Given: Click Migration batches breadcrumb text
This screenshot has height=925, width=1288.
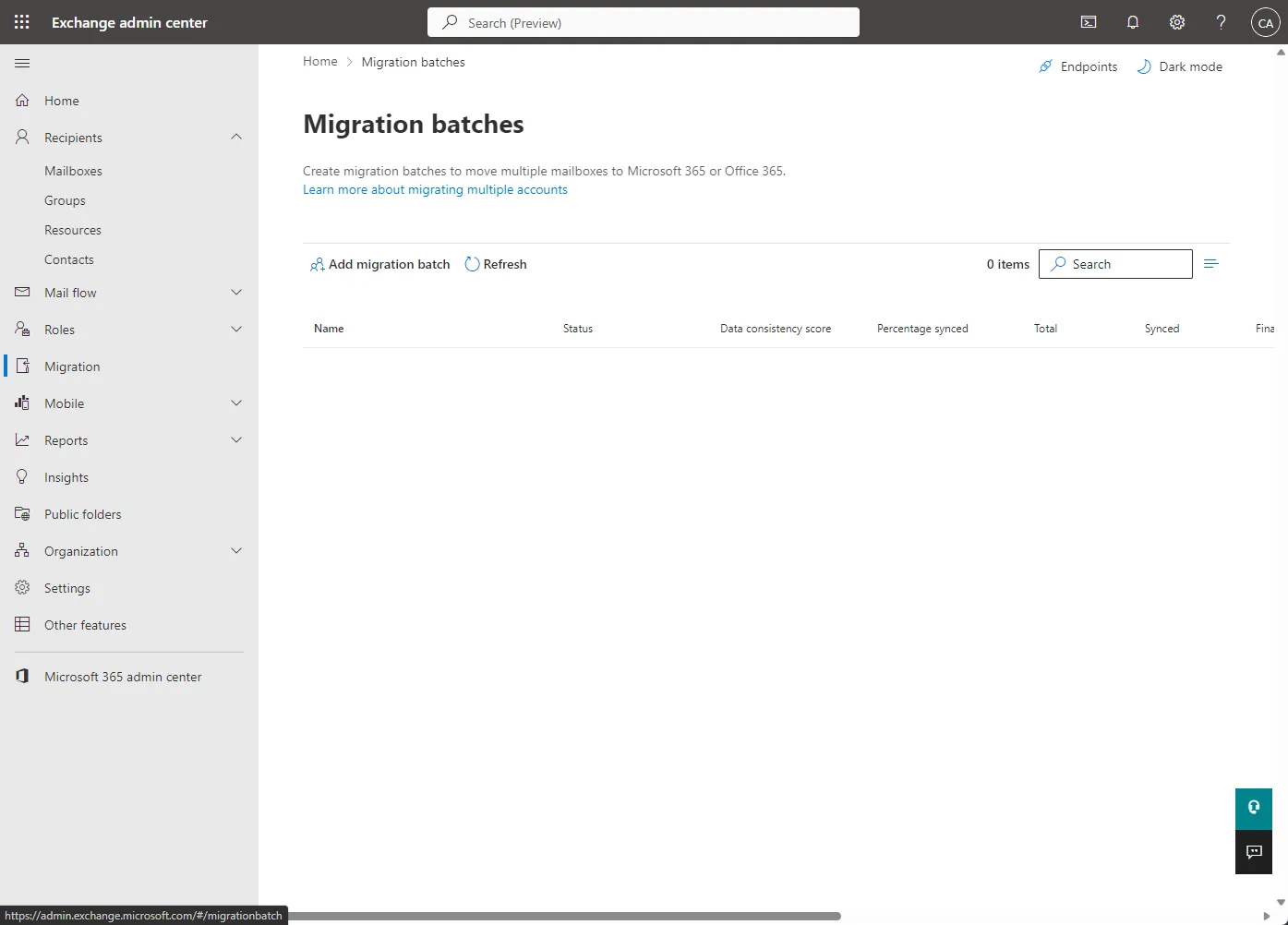Looking at the screenshot, I should (413, 62).
